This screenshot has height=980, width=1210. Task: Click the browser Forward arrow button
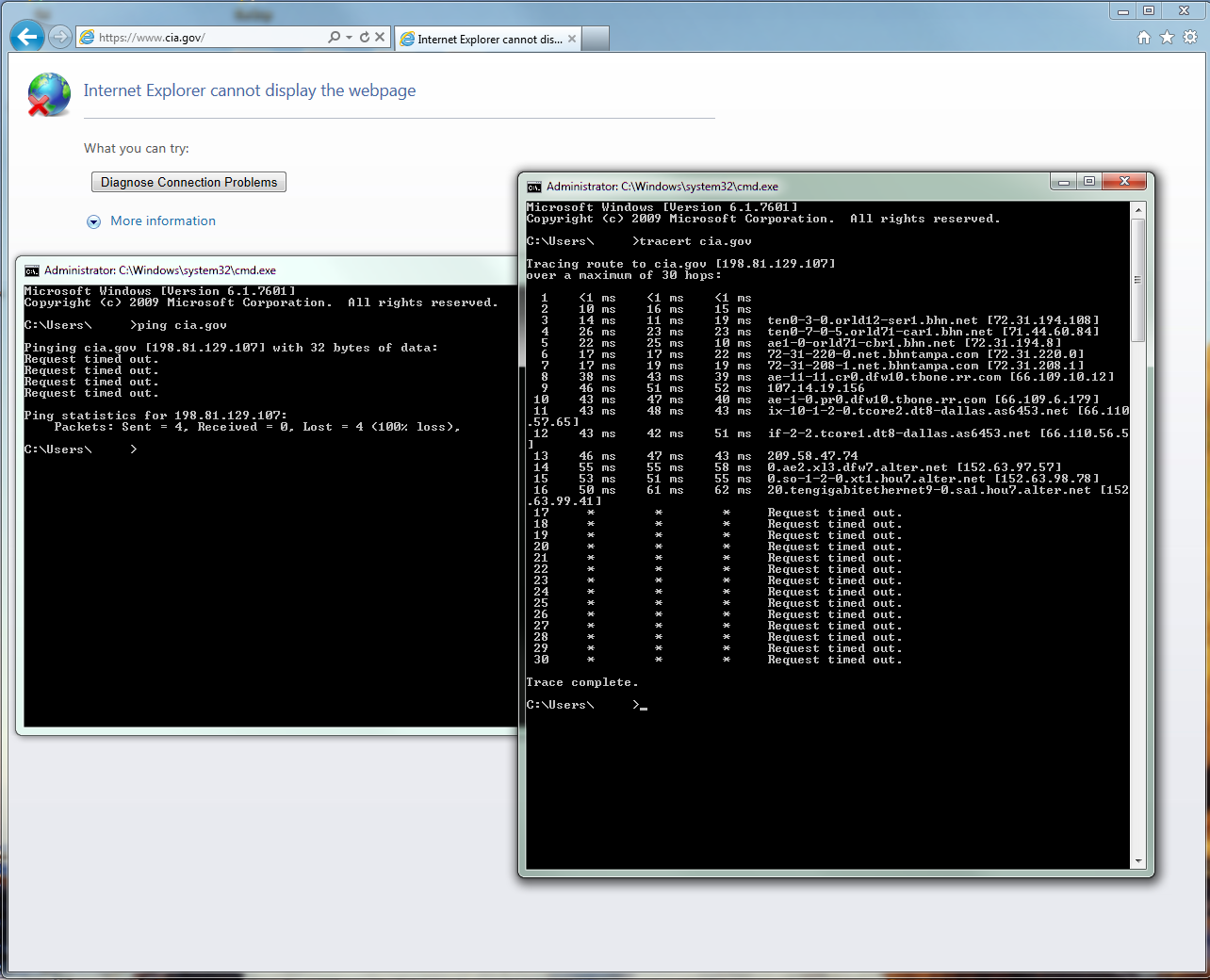point(60,37)
